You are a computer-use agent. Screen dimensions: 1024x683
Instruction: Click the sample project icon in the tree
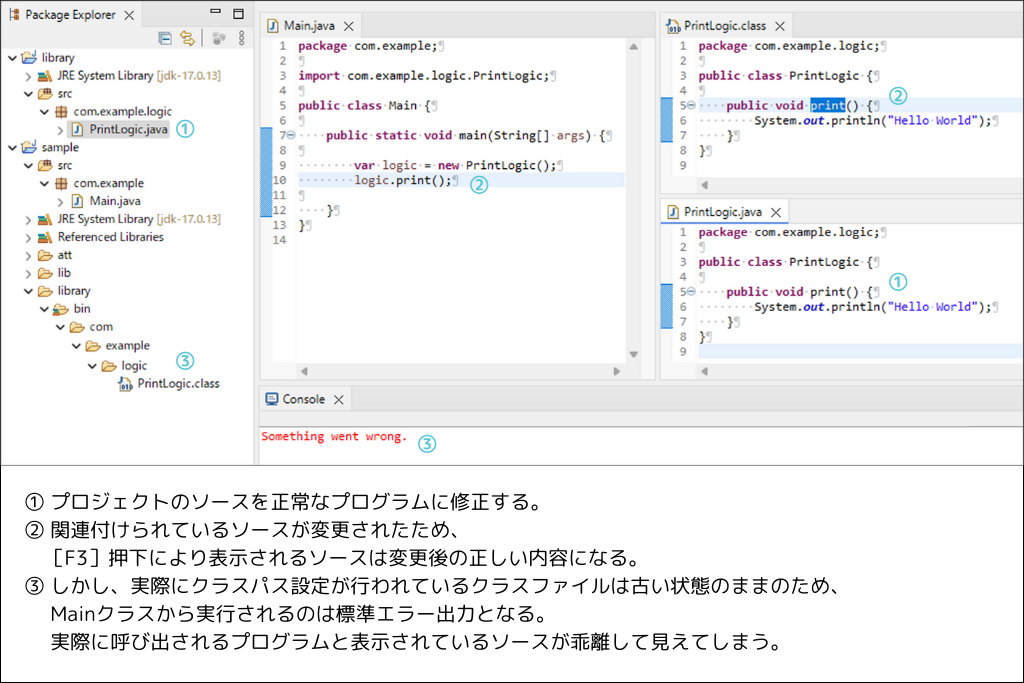[x=29, y=147]
